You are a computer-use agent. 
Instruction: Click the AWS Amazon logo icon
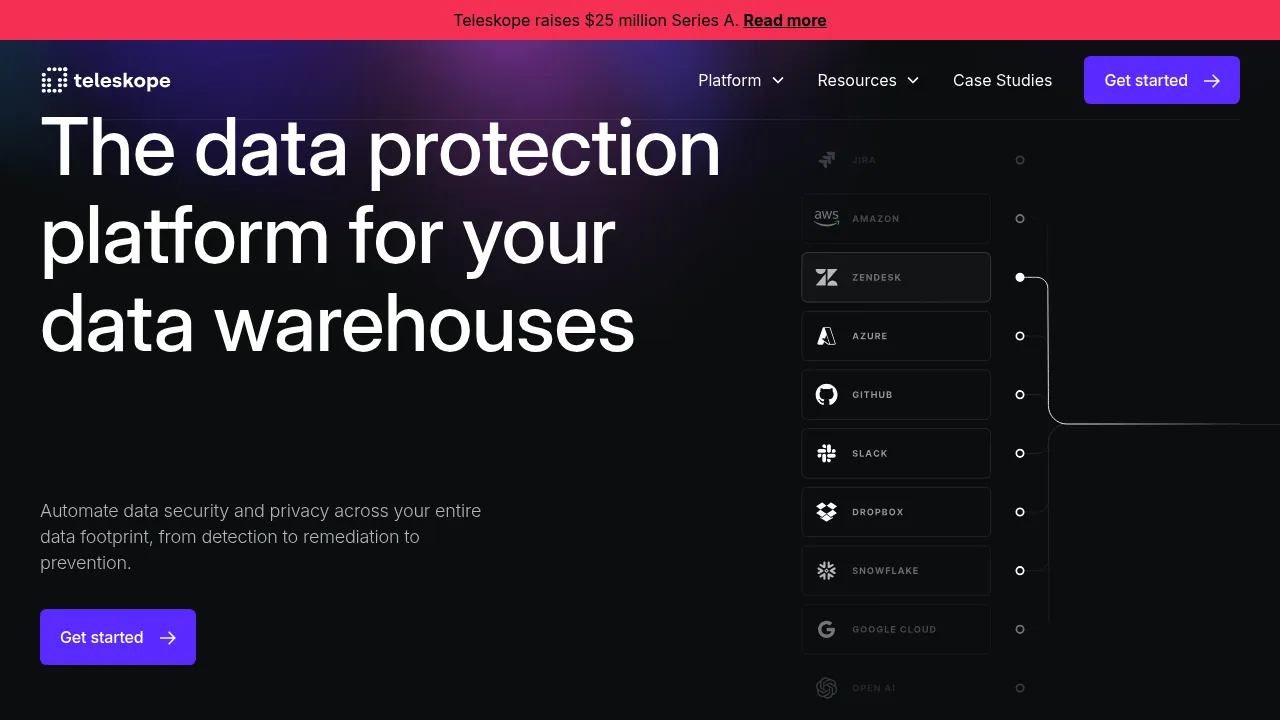[826, 219]
